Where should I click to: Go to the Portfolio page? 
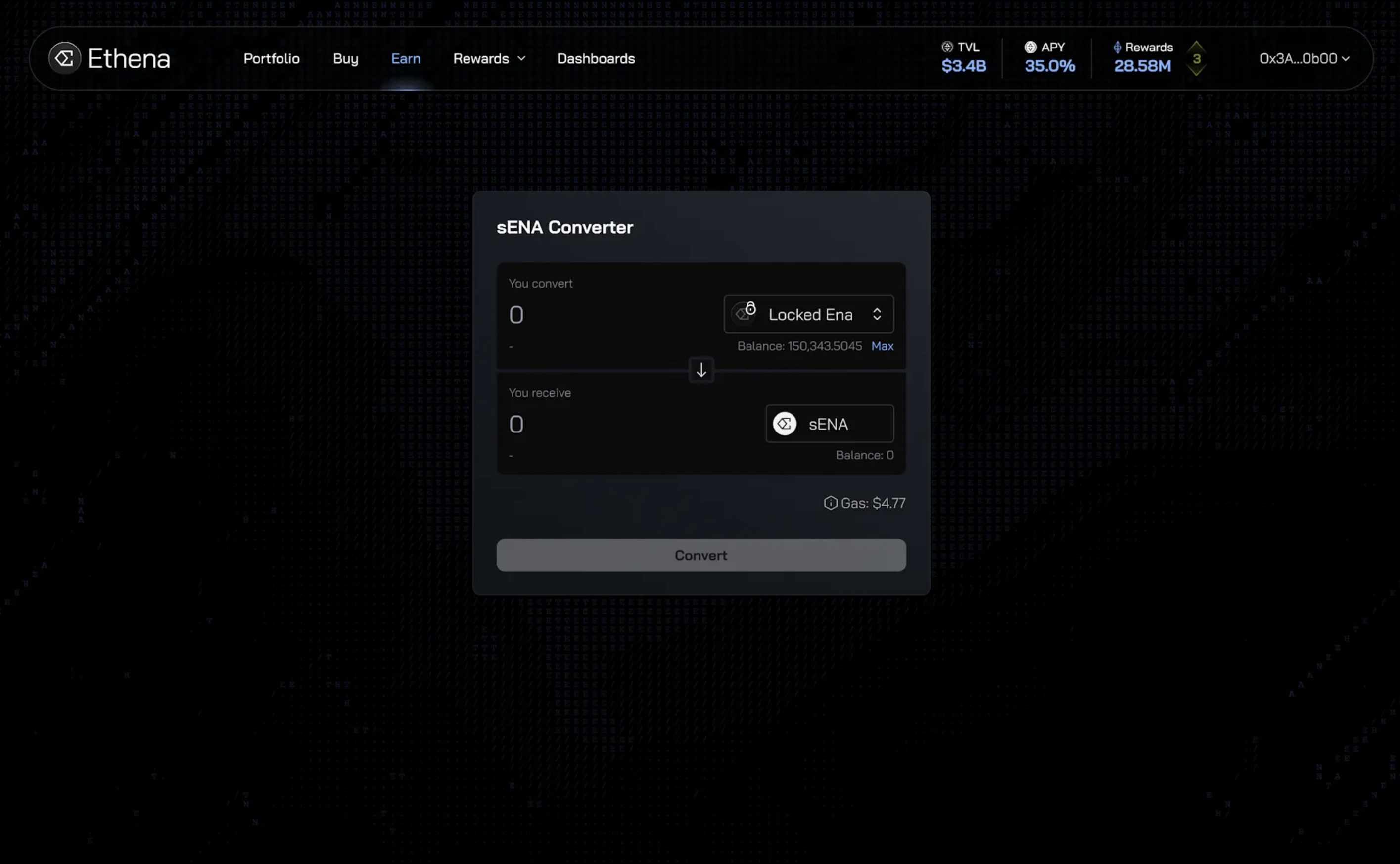tap(271, 58)
